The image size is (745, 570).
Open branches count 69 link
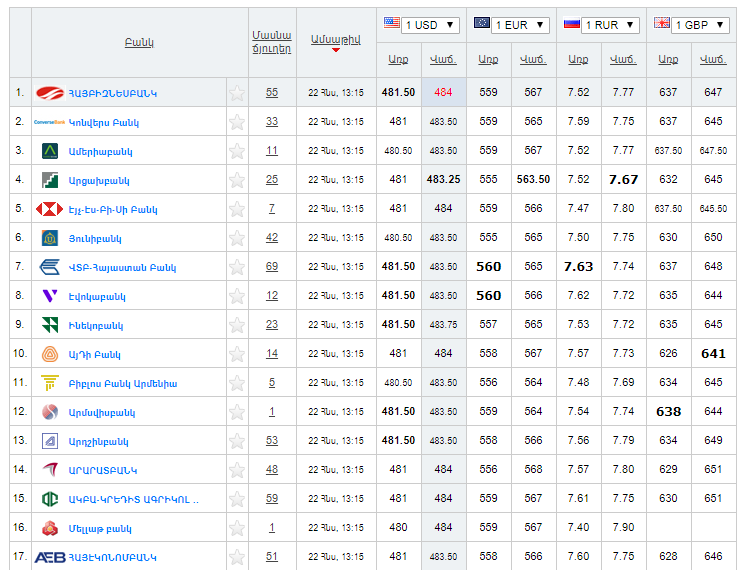point(272,266)
